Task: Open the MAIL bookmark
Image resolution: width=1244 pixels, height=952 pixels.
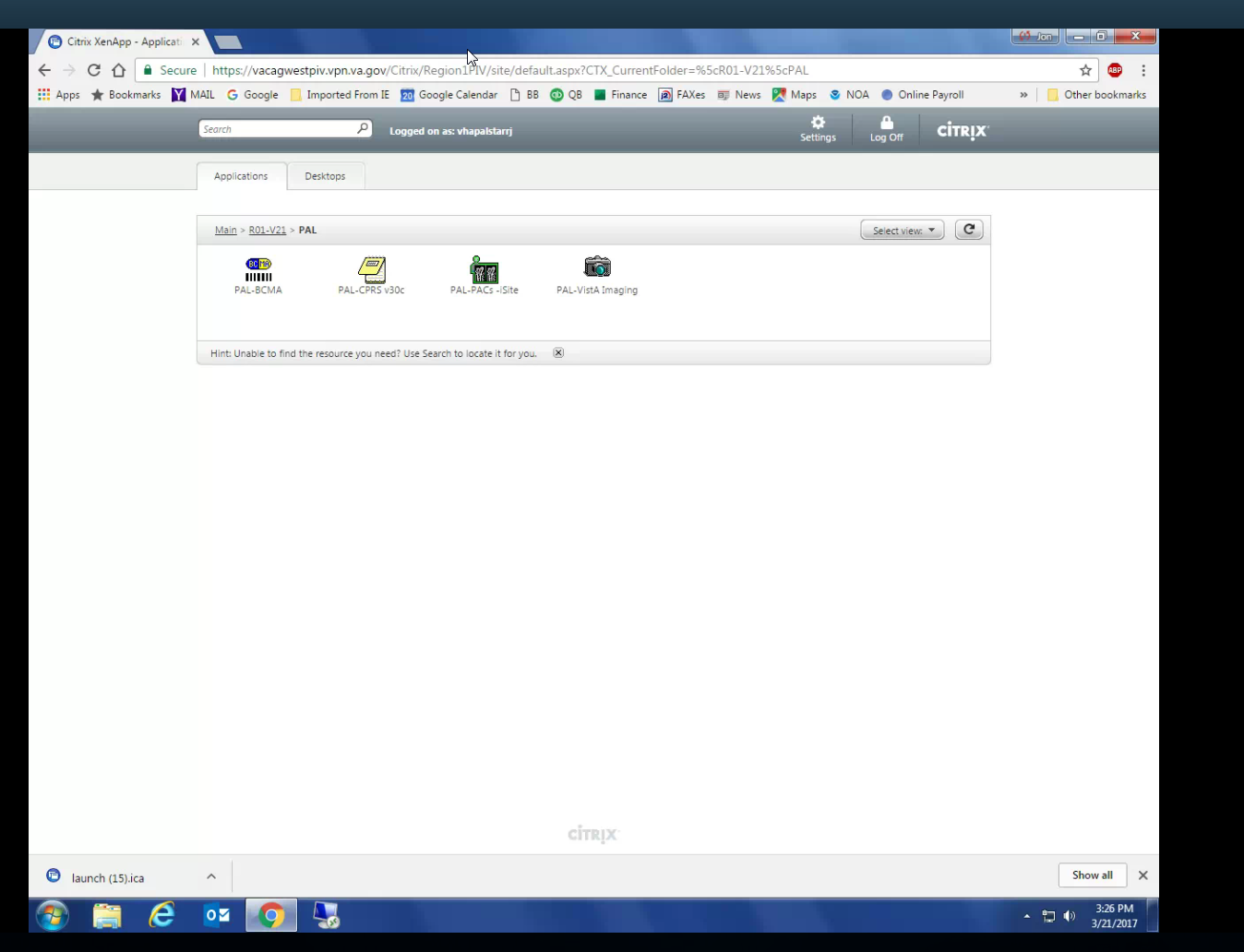Action: [193, 95]
